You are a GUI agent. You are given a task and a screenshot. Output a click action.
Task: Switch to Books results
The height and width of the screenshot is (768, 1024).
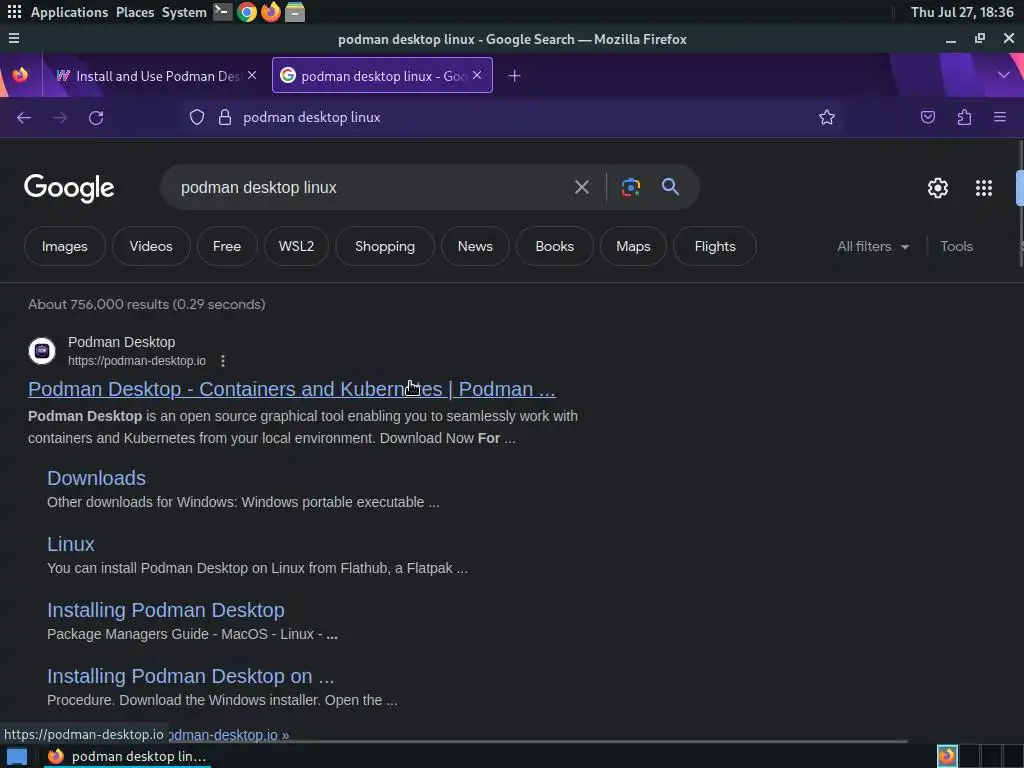(x=554, y=246)
